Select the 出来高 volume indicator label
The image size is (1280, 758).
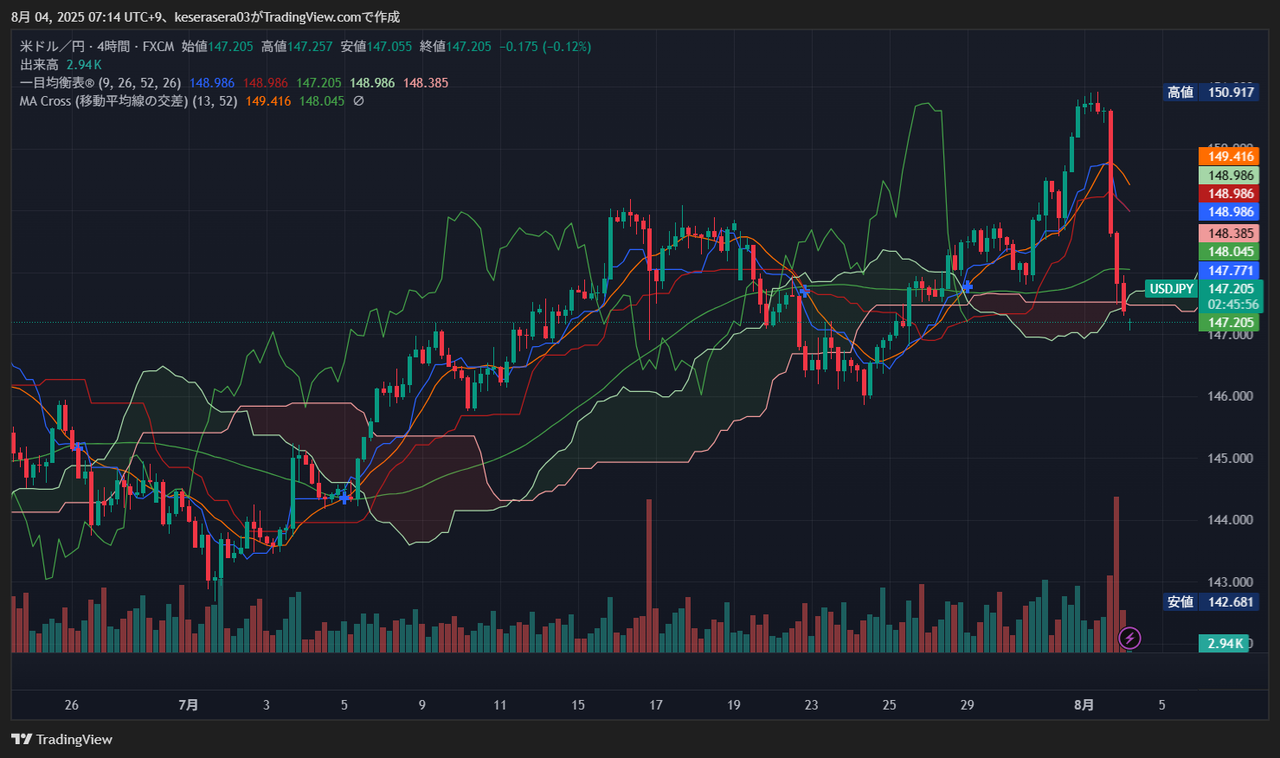(x=39, y=64)
